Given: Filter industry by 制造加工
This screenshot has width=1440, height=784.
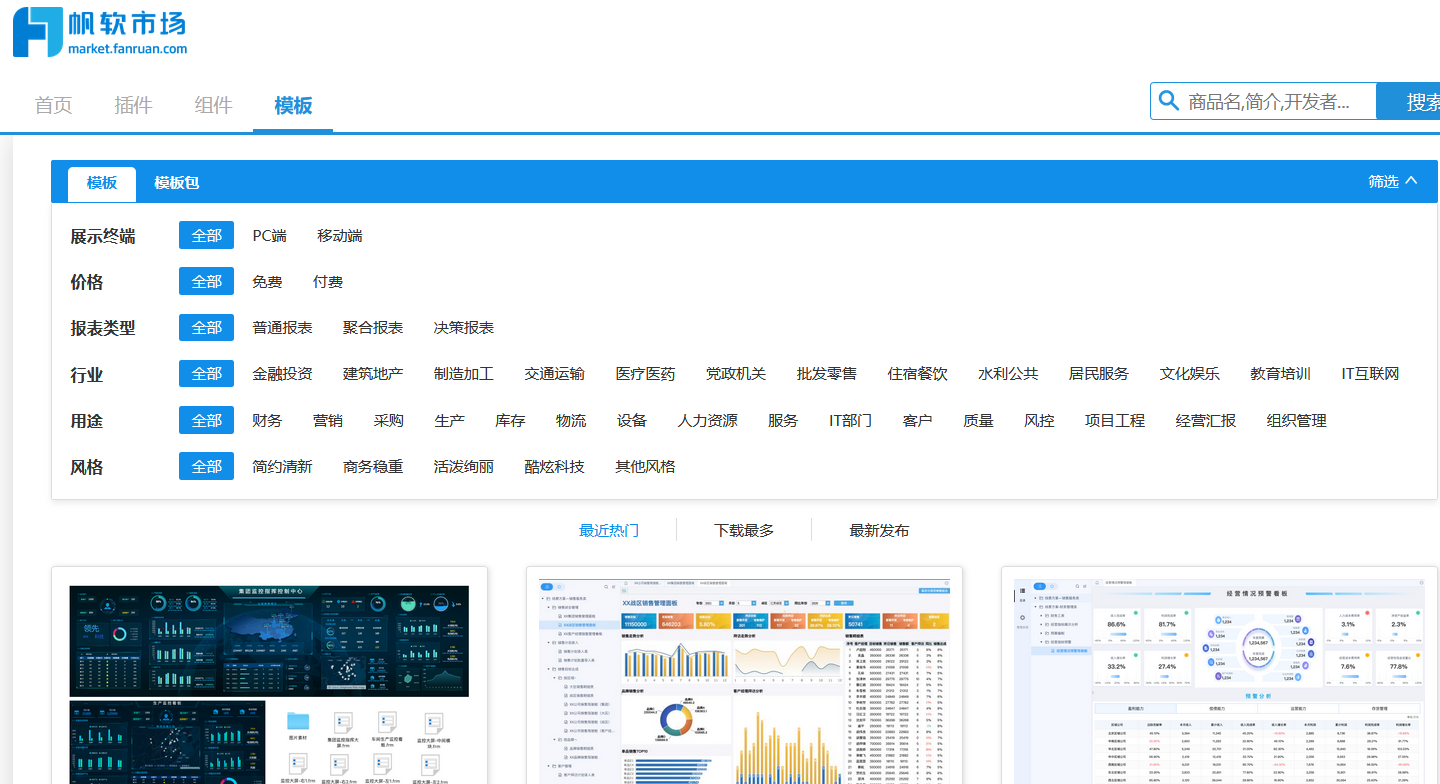Looking at the screenshot, I should (464, 374).
